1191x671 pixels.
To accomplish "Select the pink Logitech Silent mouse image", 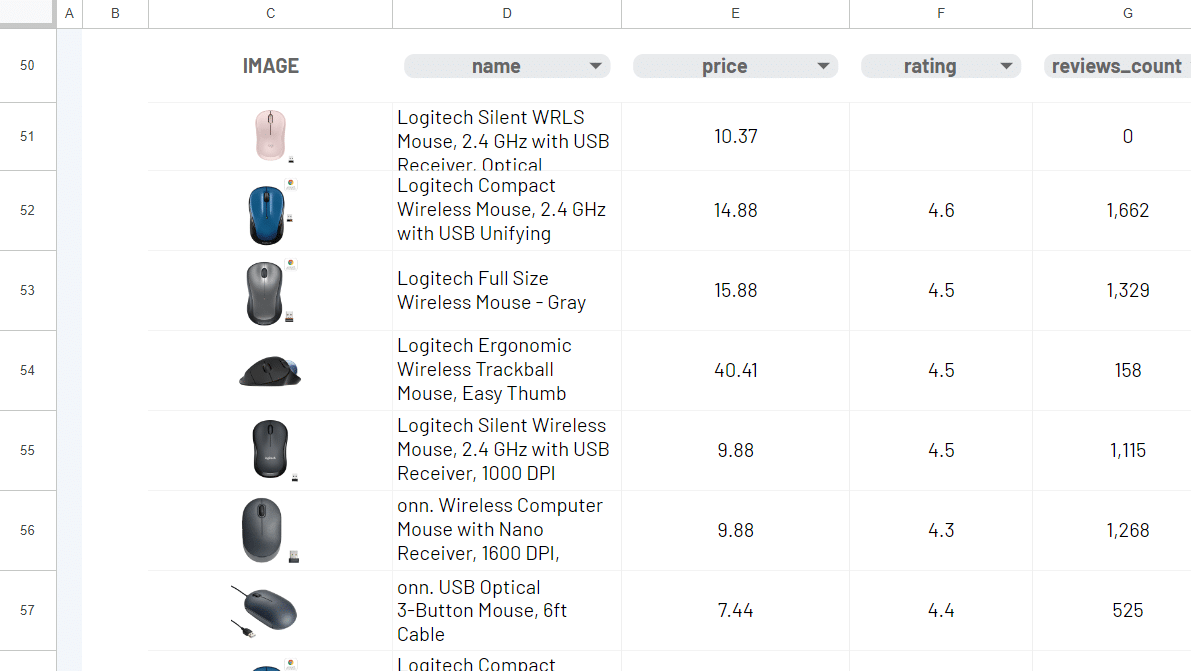I will [x=270, y=135].
